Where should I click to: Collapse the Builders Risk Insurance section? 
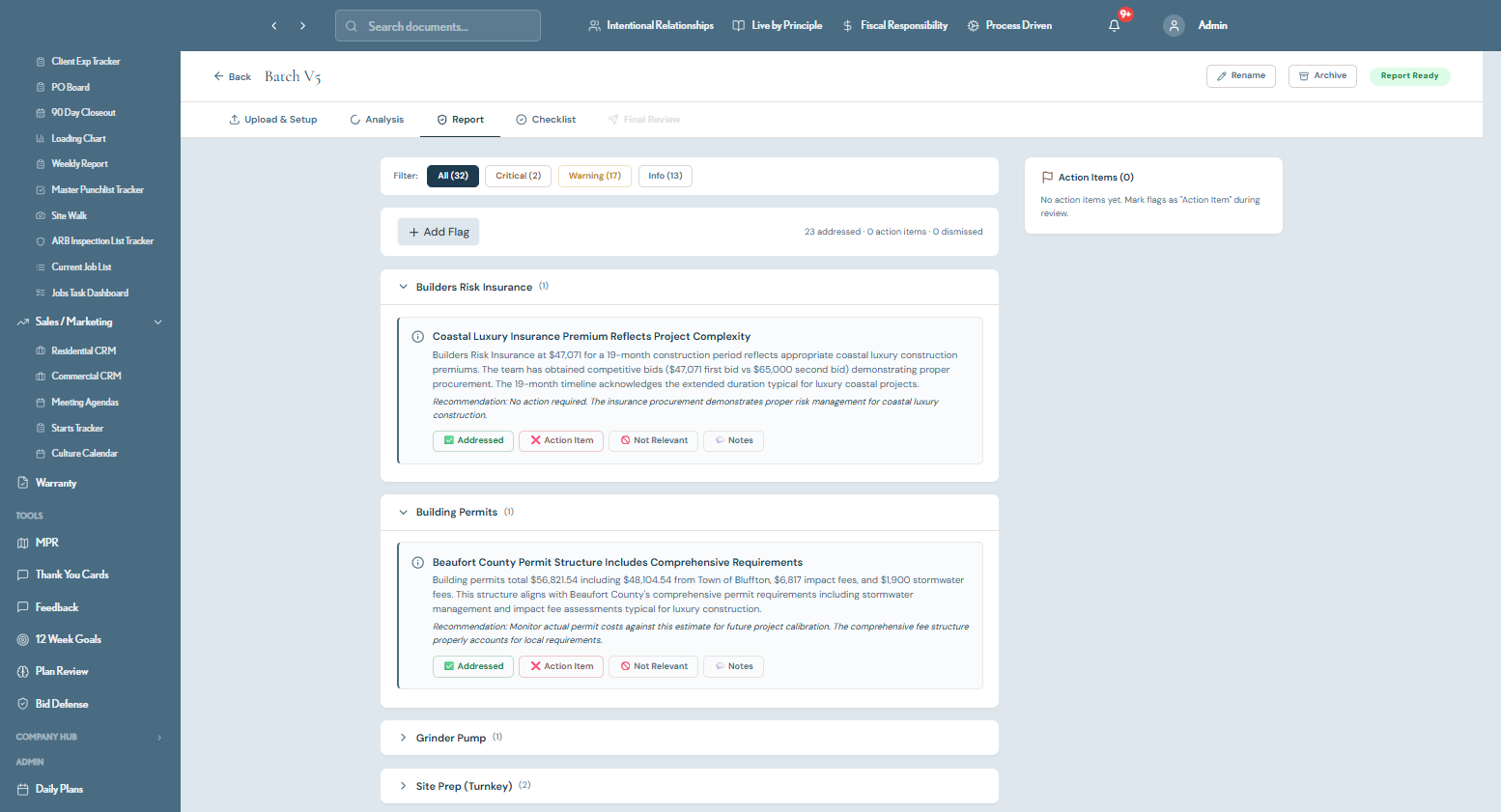click(x=404, y=287)
